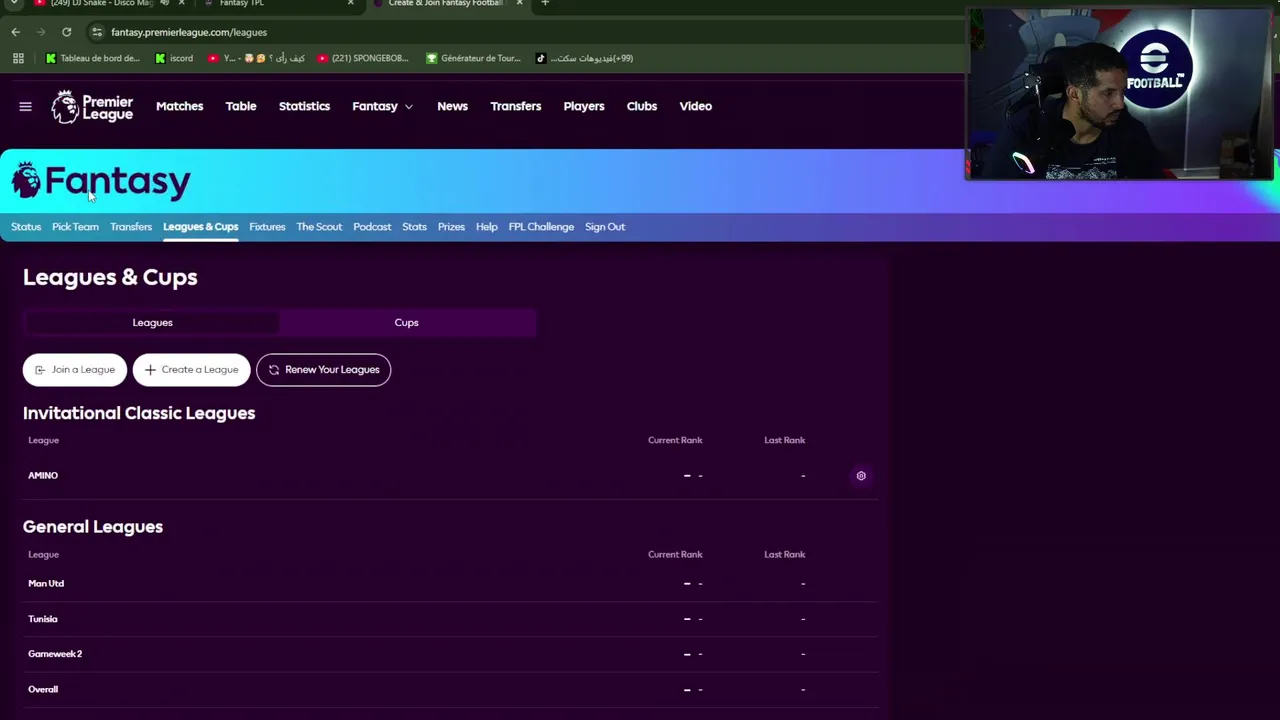The image size is (1280, 720).
Task: Open Statistics in the main navigation
Action: pos(304,106)
